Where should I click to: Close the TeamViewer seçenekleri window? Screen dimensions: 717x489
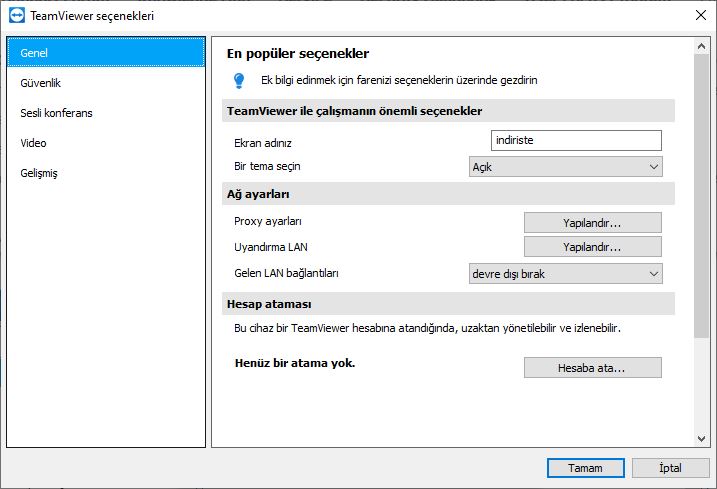[x=701, y=15]
